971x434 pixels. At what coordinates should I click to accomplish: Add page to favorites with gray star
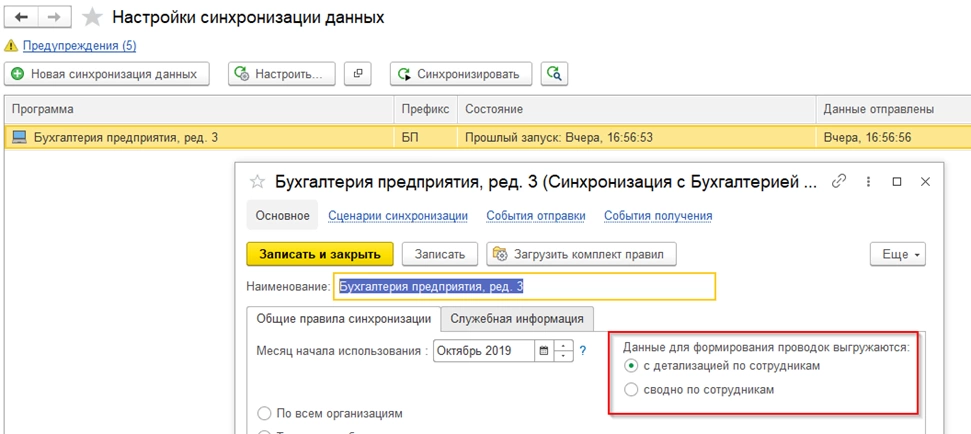93,17
